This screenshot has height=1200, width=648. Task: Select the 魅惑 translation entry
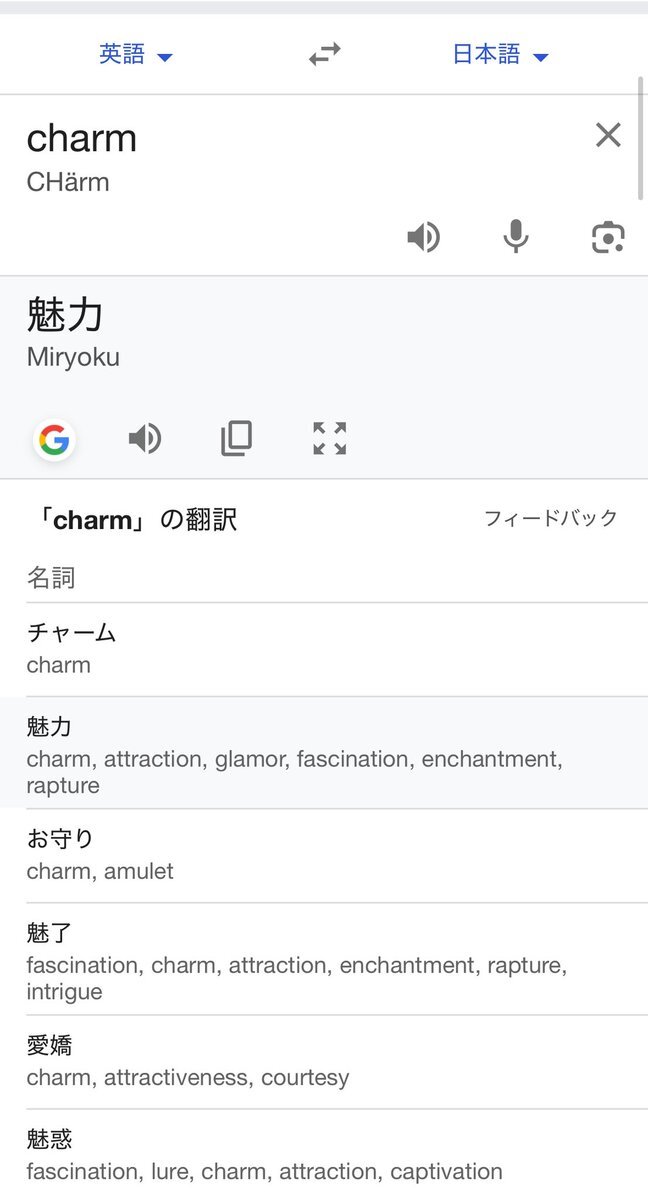click(324, 1155)
